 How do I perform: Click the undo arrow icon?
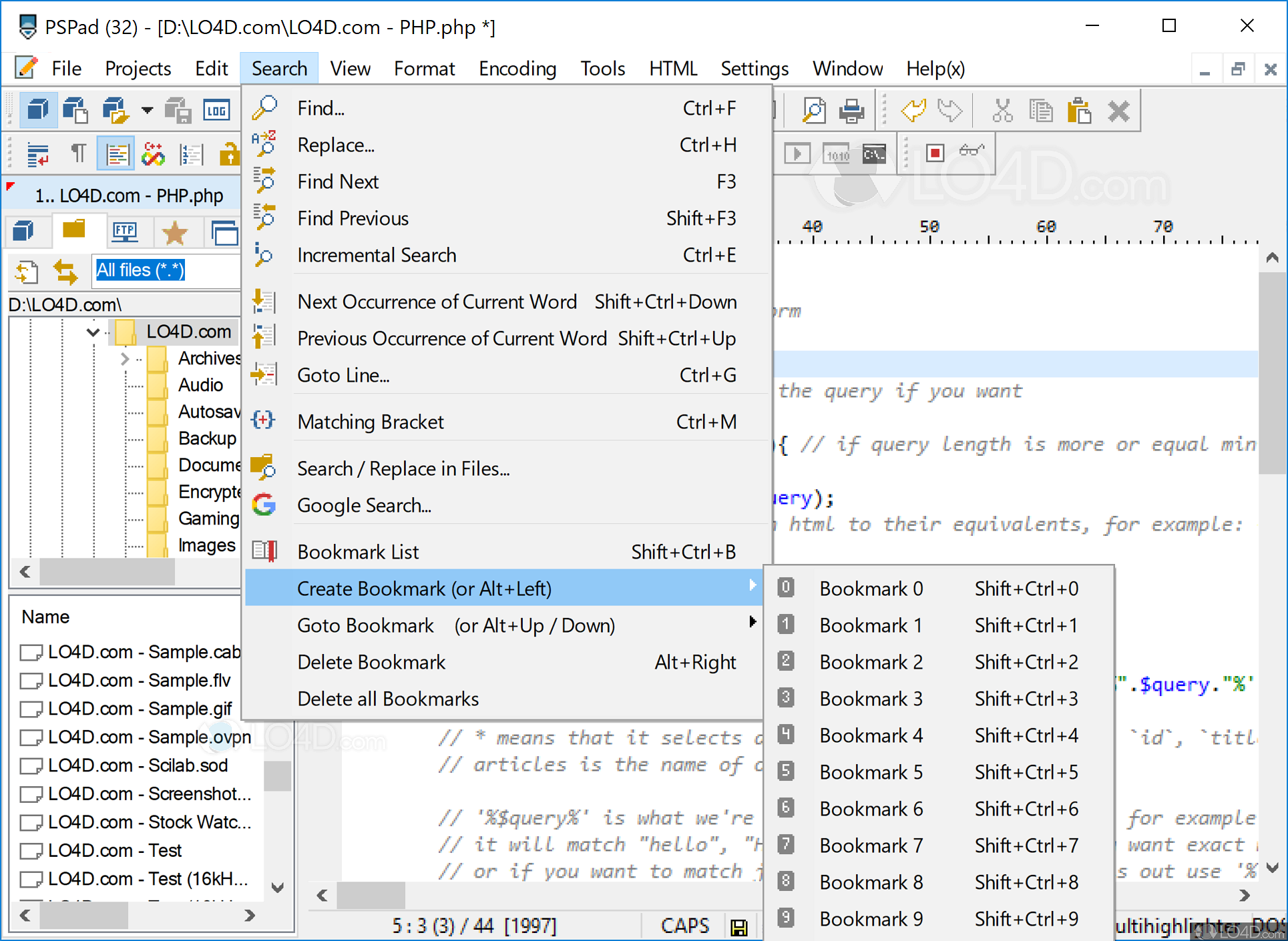pyautogui.click(x=913, y=110)
